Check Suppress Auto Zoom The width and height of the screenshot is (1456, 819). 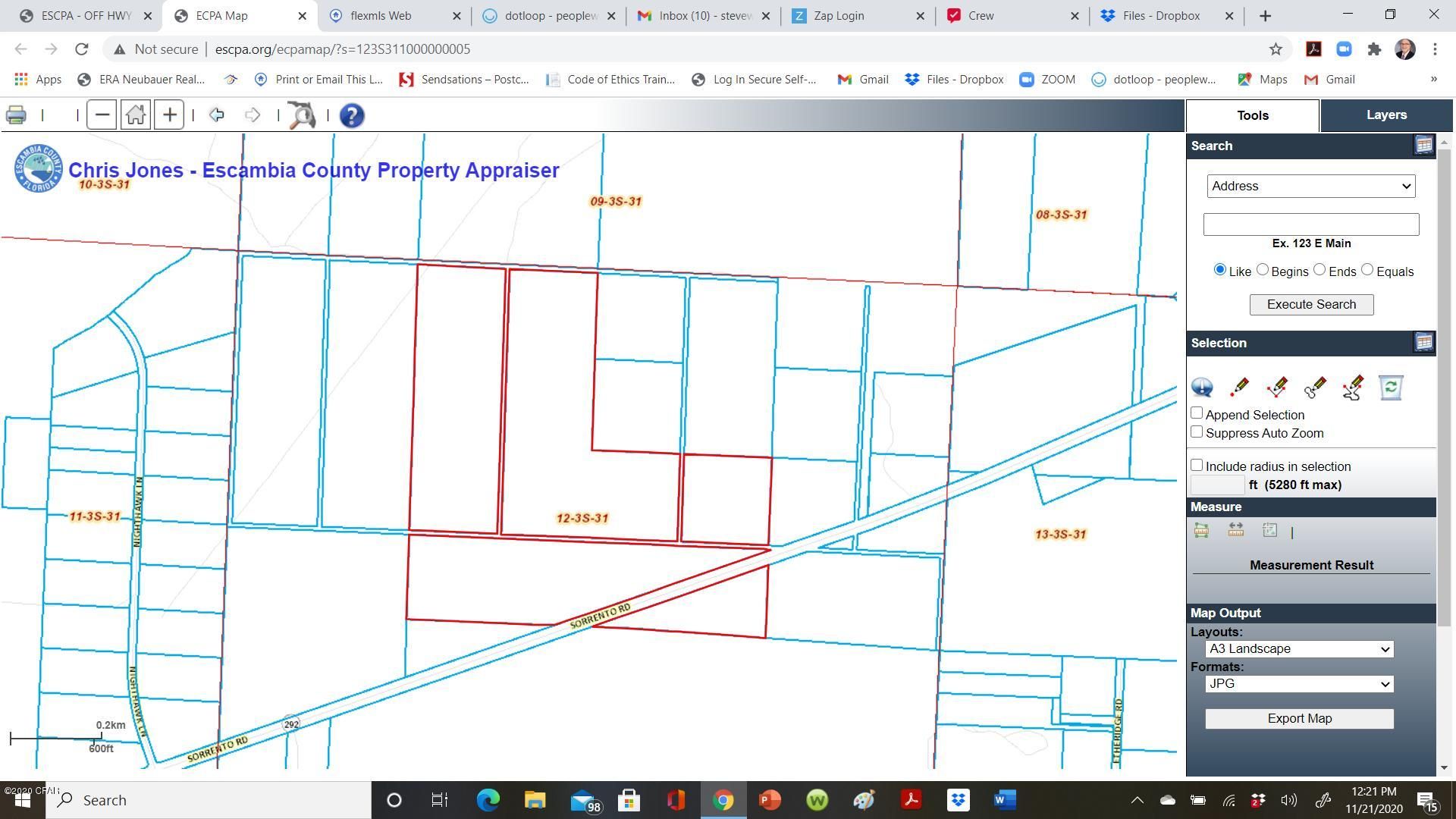coord(1197,431)
